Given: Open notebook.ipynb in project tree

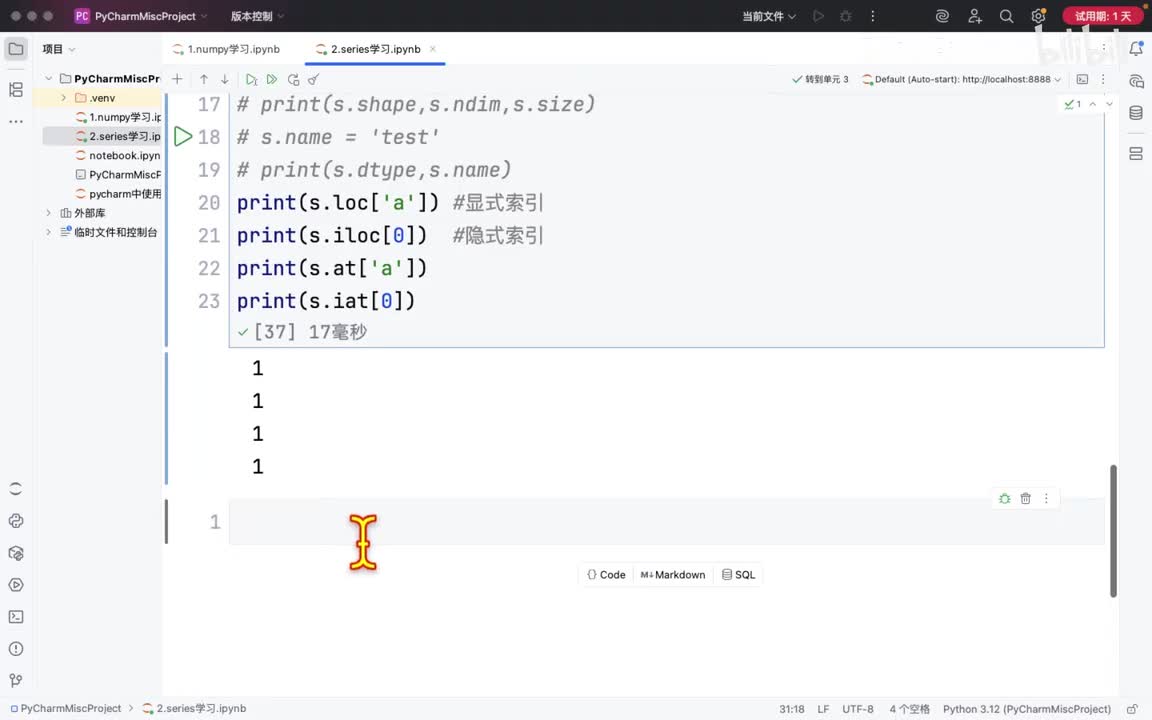Looking at the screenshot, I should pos(118,156).
